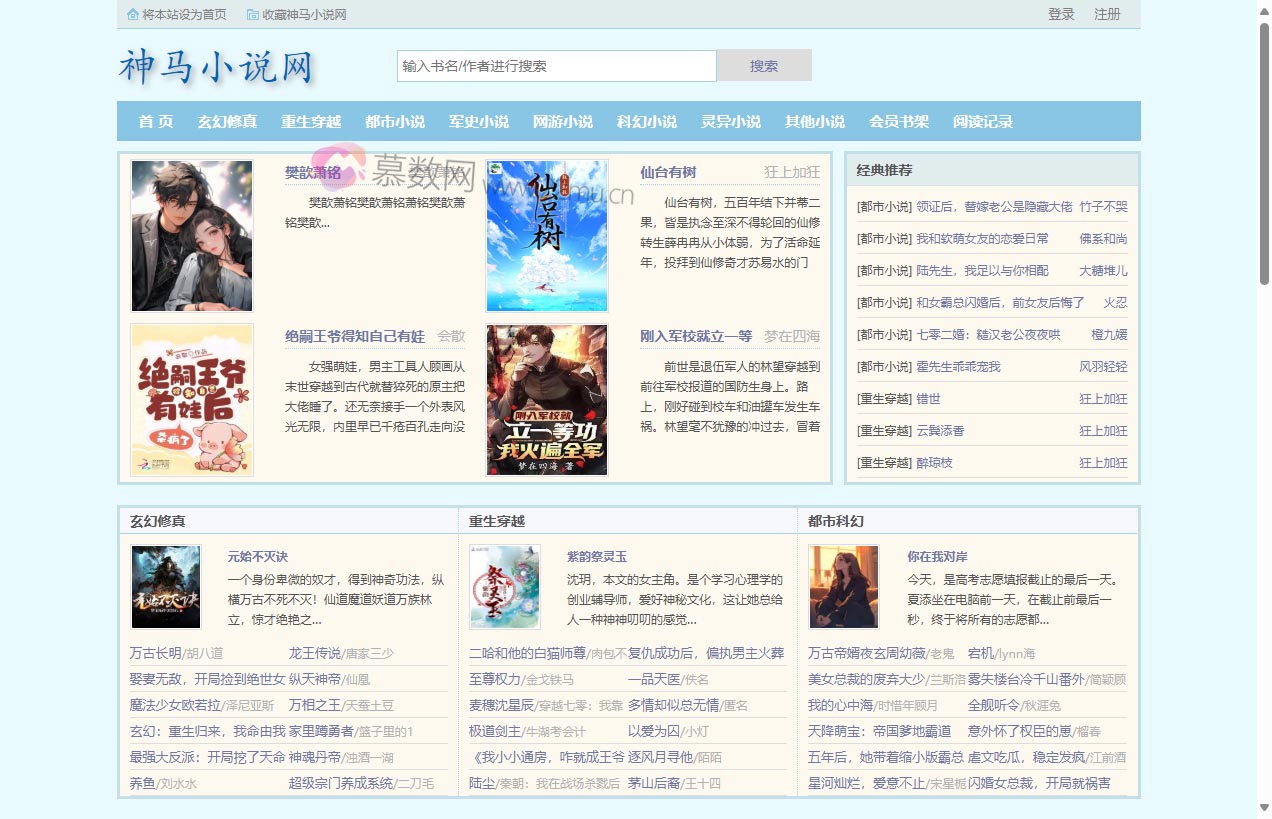Screen dimensions: 1272x819
Task: Click the home icon beside 将本站设为首页
Action: pos(133,15)
